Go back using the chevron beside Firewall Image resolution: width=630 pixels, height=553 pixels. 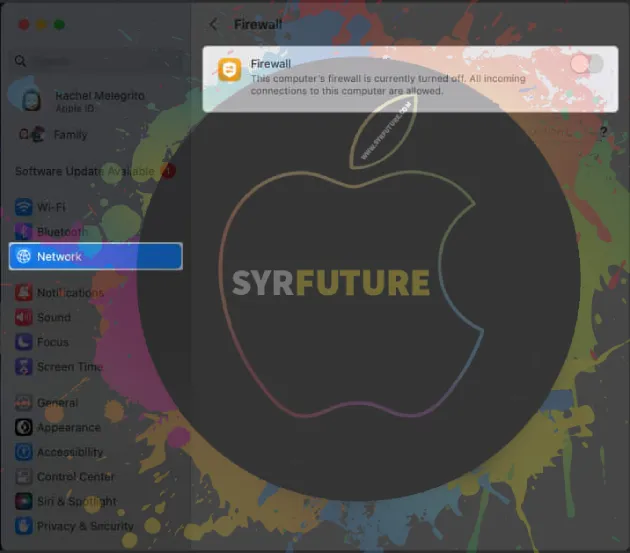tap(213, 25)
